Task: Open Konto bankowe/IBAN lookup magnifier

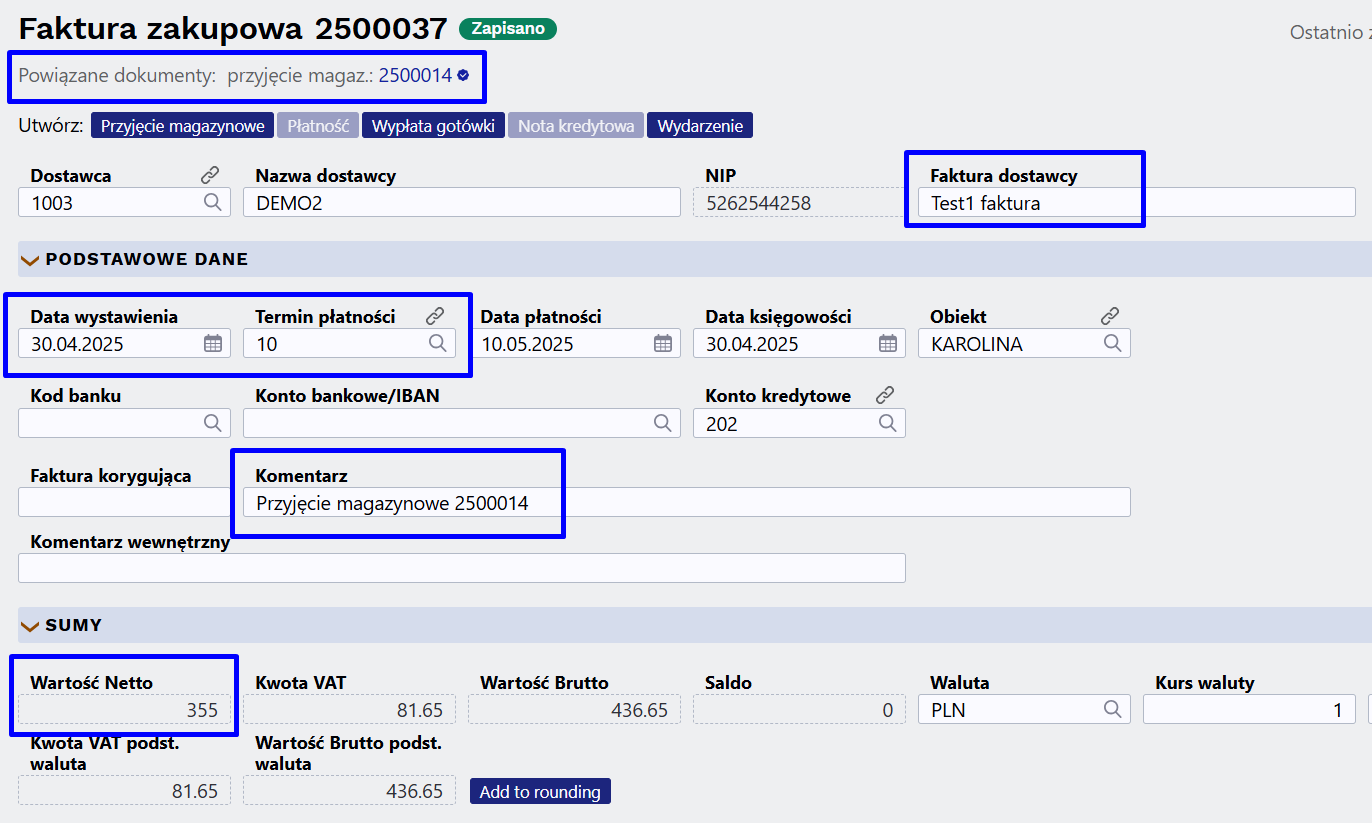Action: pyautogui.click(x=663, y=423)
